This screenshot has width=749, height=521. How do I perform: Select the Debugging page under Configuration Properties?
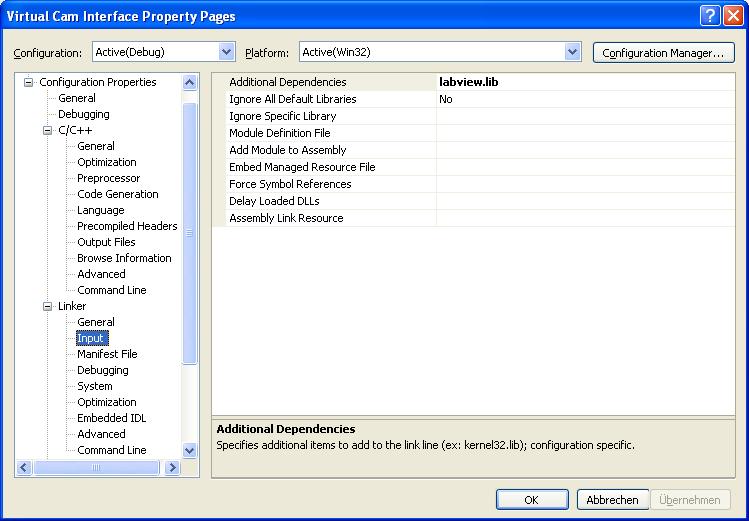pos(84,114)
